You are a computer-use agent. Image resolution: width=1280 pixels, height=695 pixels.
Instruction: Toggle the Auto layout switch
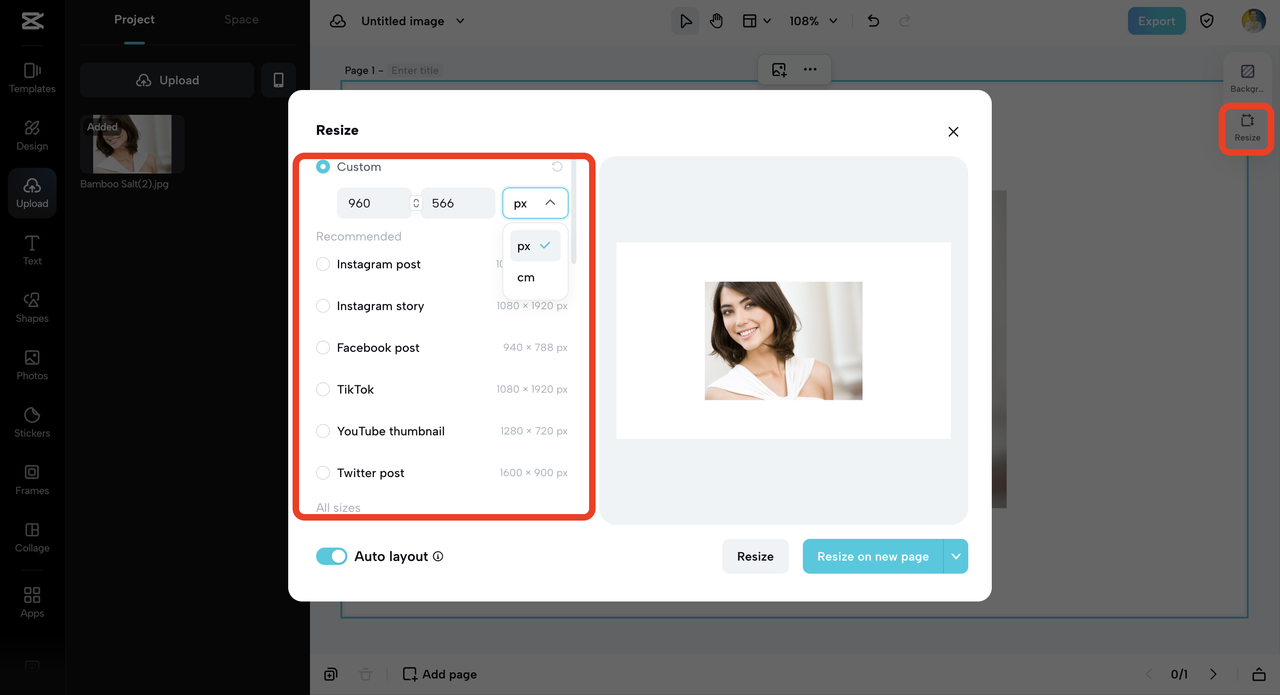click(332, 557)
